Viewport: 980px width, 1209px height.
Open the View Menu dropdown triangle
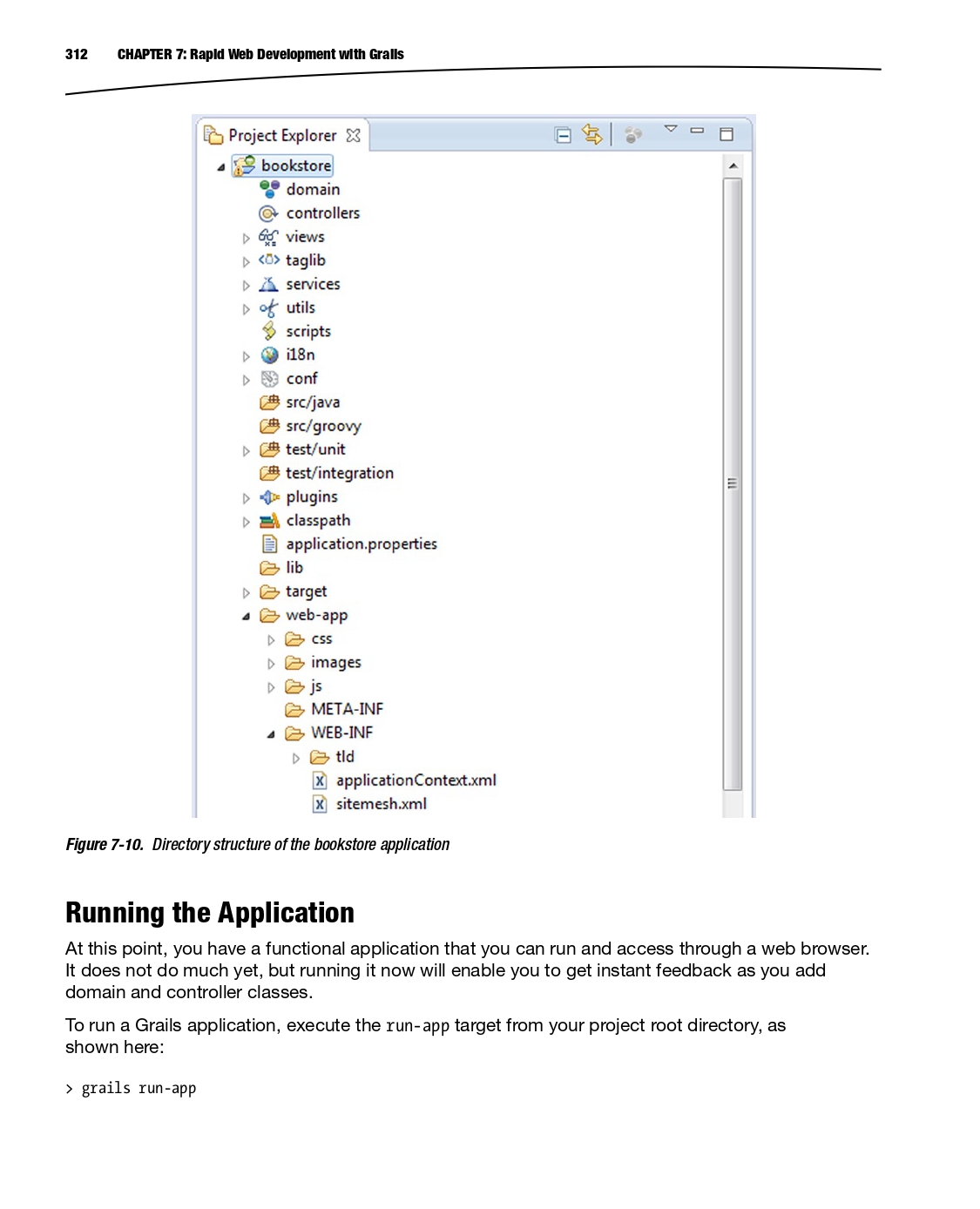[x=671, y=129]
